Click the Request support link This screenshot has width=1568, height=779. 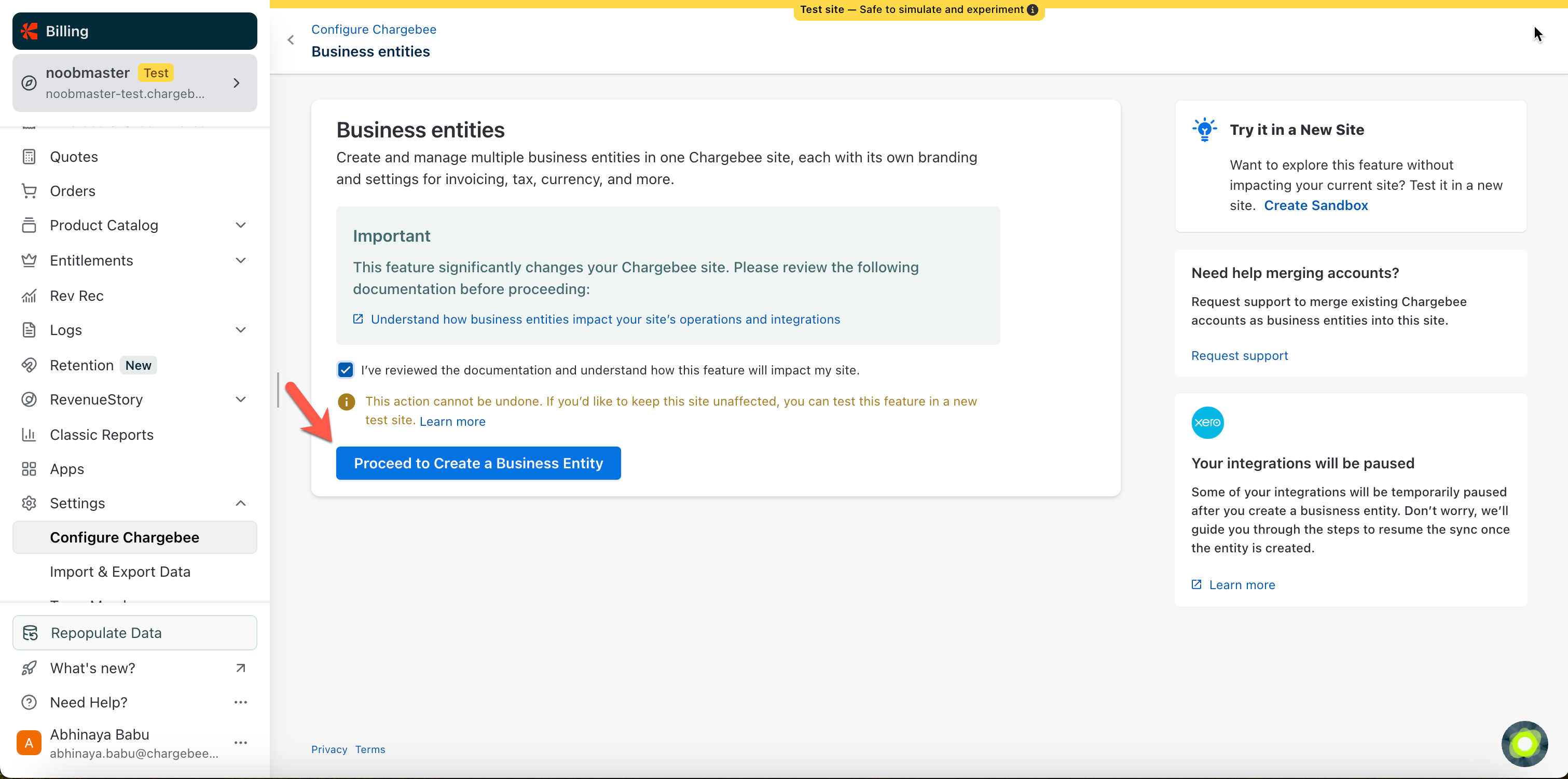click(1240, 355)
